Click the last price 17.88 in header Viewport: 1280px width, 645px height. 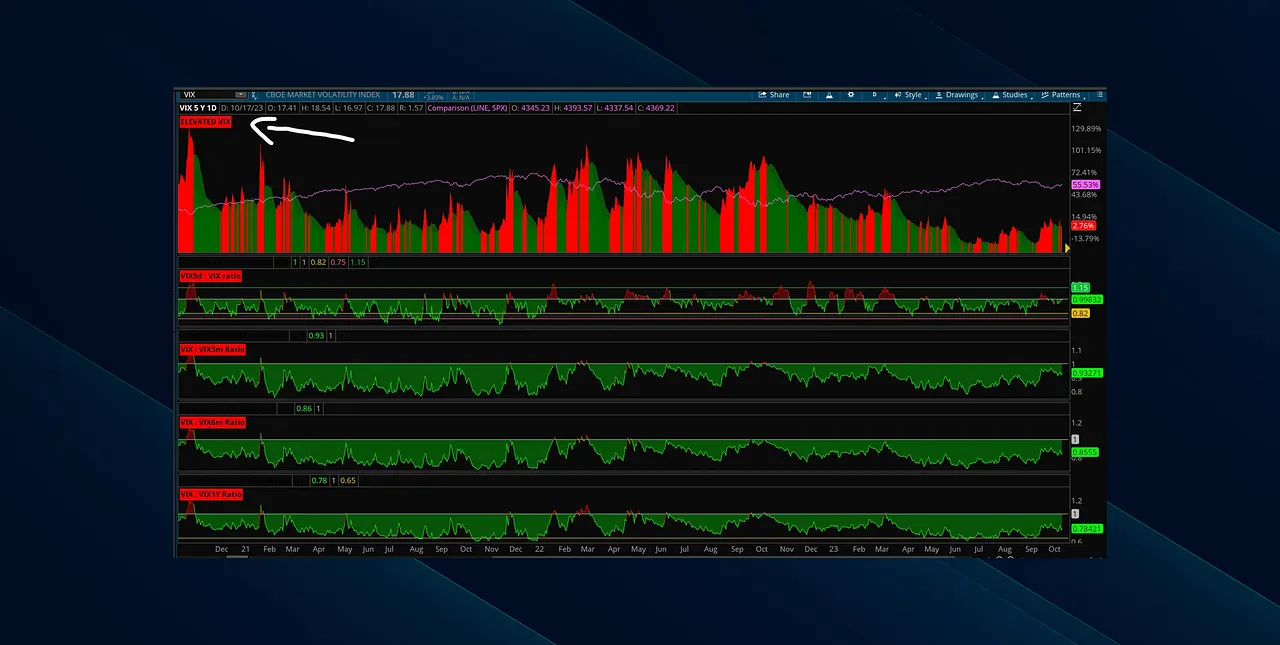403,95
